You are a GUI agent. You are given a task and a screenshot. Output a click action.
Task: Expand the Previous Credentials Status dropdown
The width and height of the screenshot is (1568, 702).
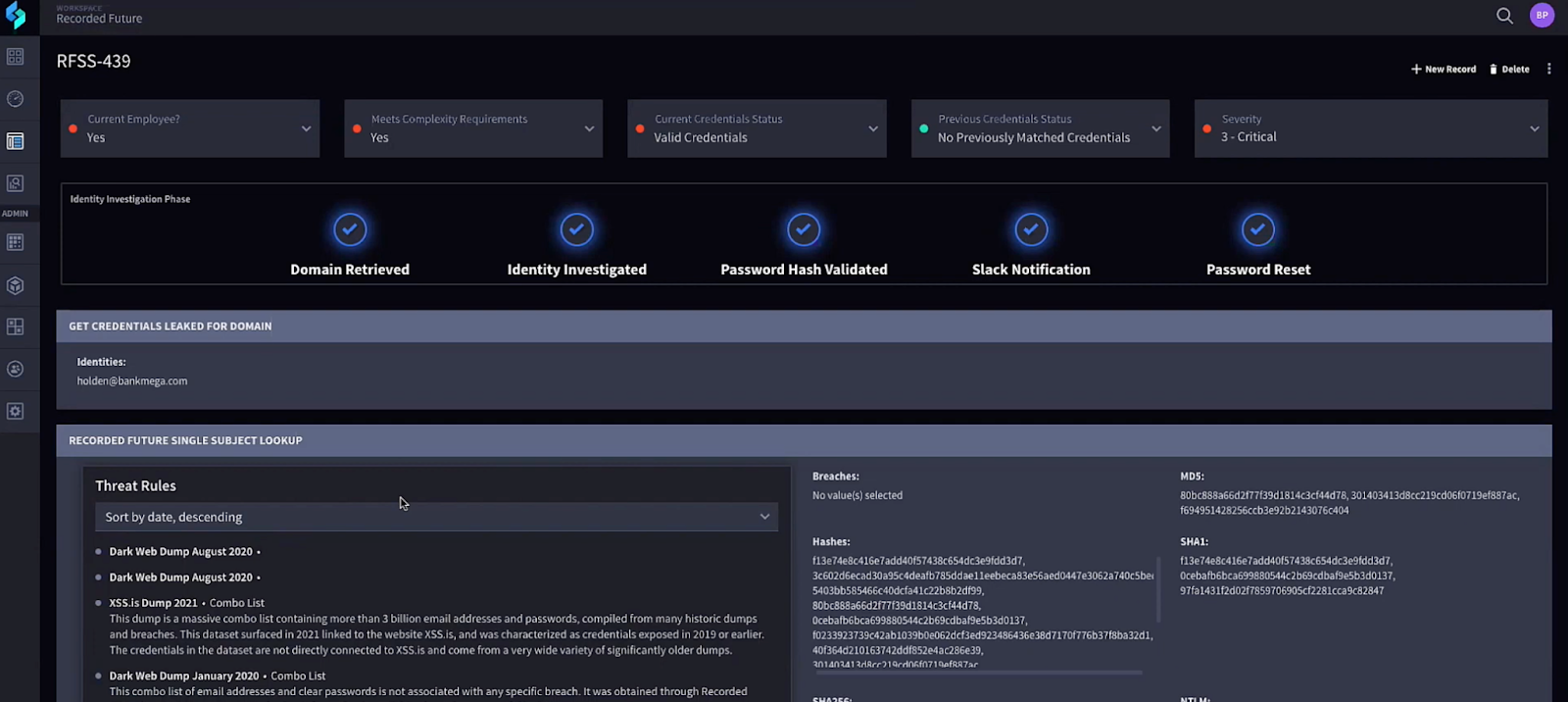(1040, 128)
